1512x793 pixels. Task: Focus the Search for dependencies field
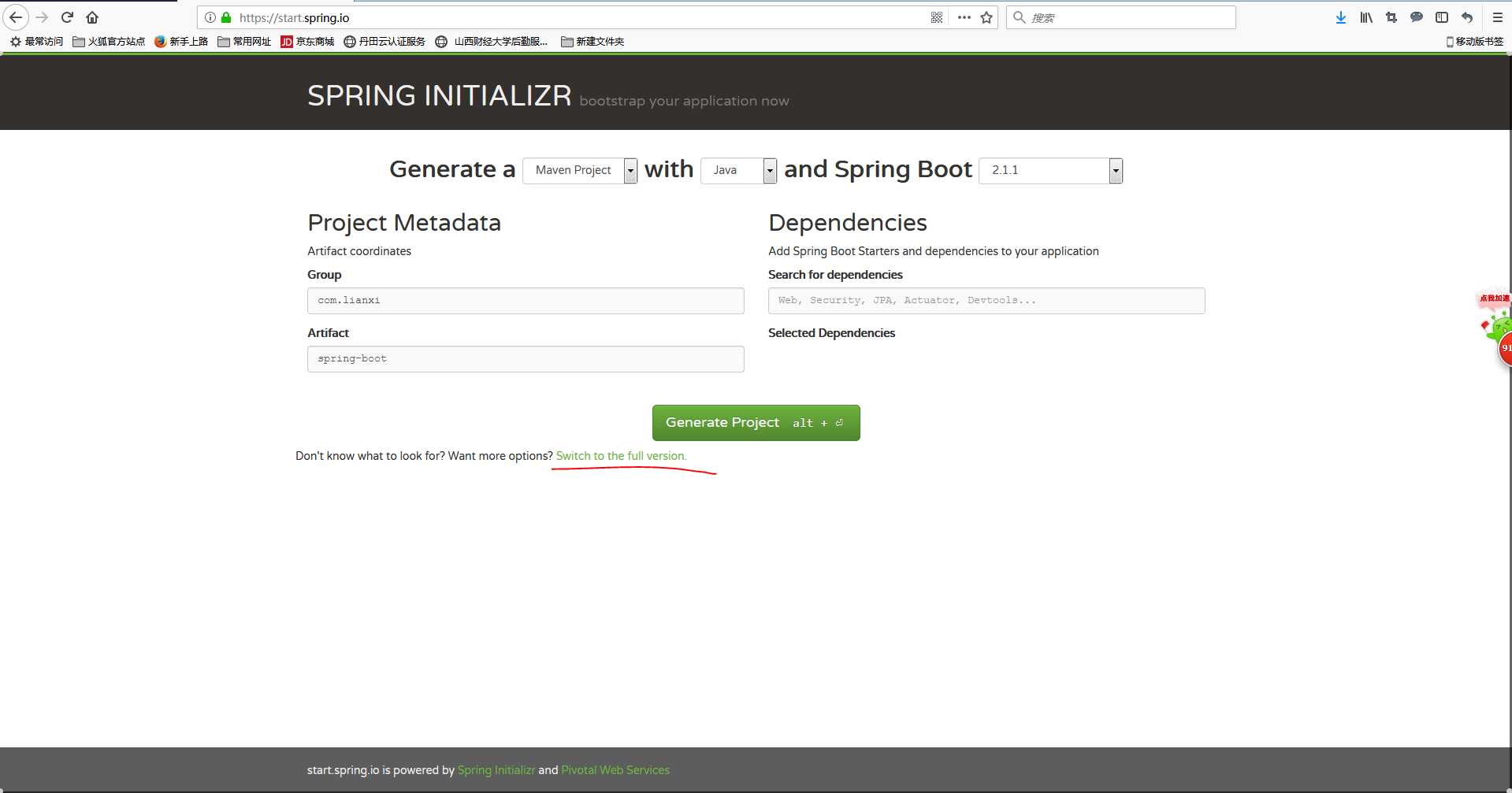click(986, 301)
